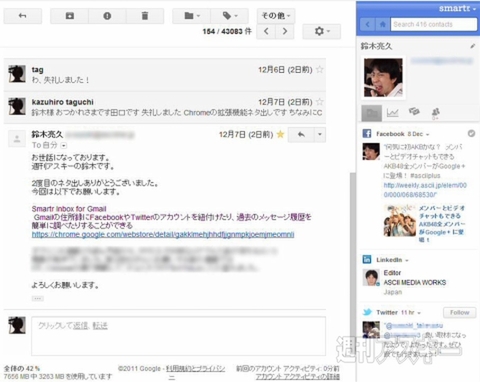Image resolution: width=480 pixels, height=382 pixels.
Task: Open the move-to folder dropdown
Action: point(192,16)
